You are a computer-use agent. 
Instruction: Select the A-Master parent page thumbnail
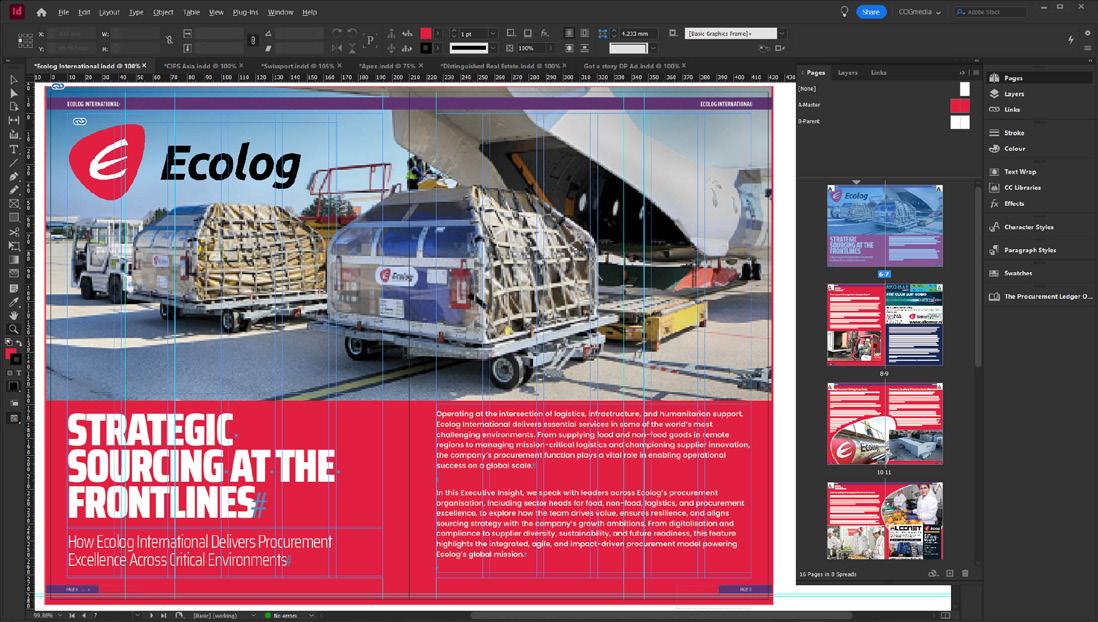(x=959, y=105)
